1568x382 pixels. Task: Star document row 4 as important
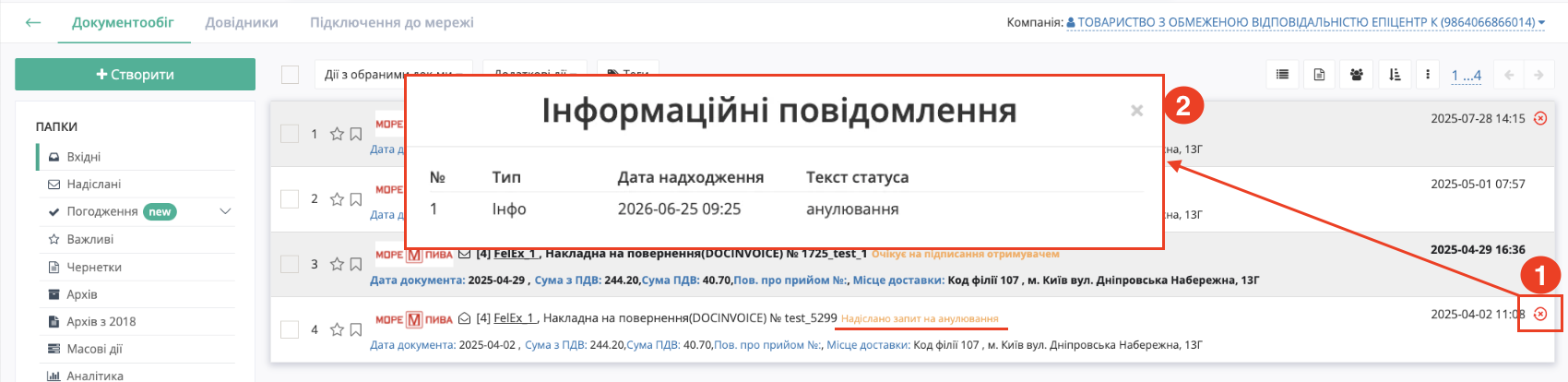tap(337, 329)
